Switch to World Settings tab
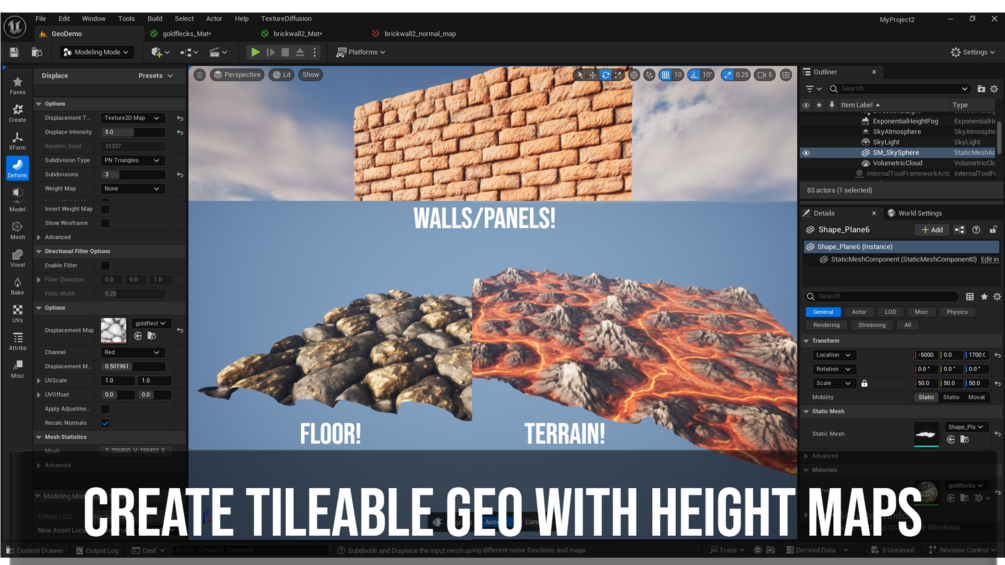 coord(914,213)
